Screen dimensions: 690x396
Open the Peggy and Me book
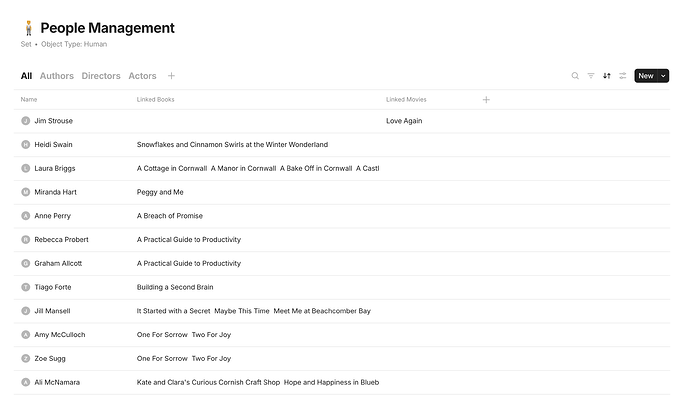tap(160, 192)
